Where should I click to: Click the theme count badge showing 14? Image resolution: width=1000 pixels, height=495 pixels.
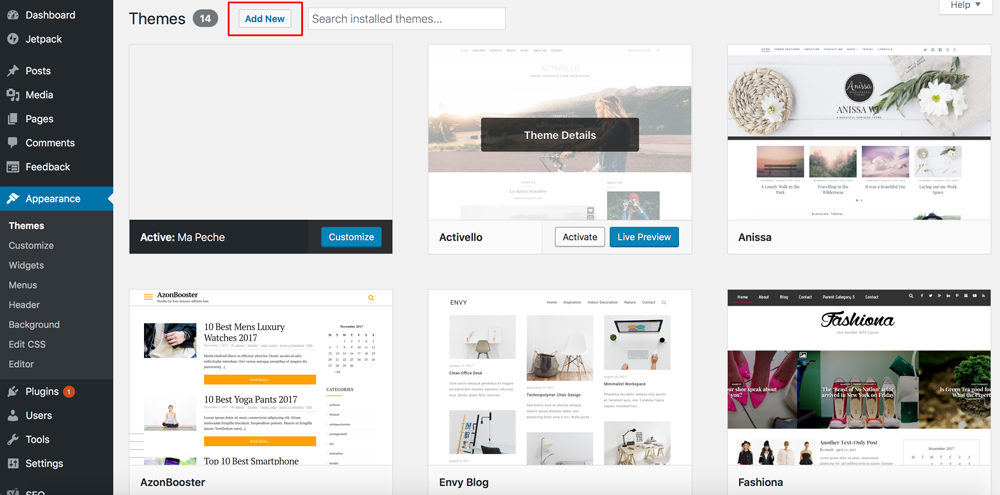click(205, 18)
